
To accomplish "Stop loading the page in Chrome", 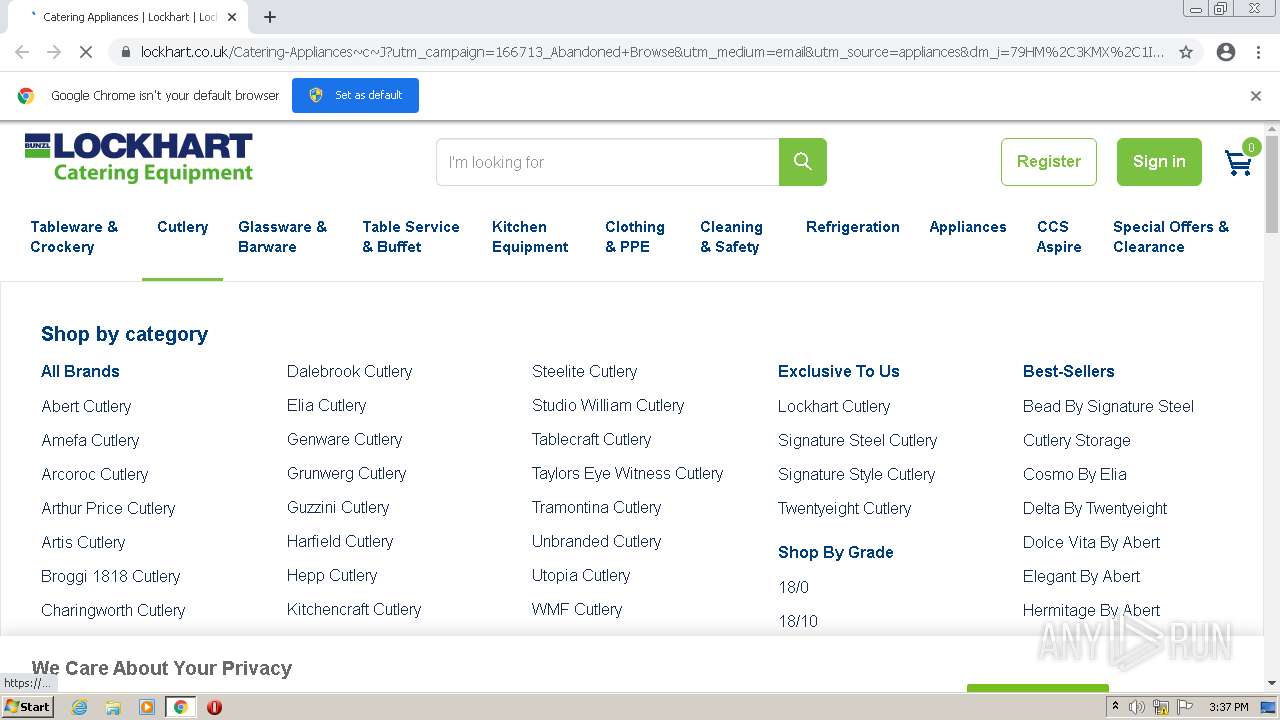I will (x=86, y=52).
